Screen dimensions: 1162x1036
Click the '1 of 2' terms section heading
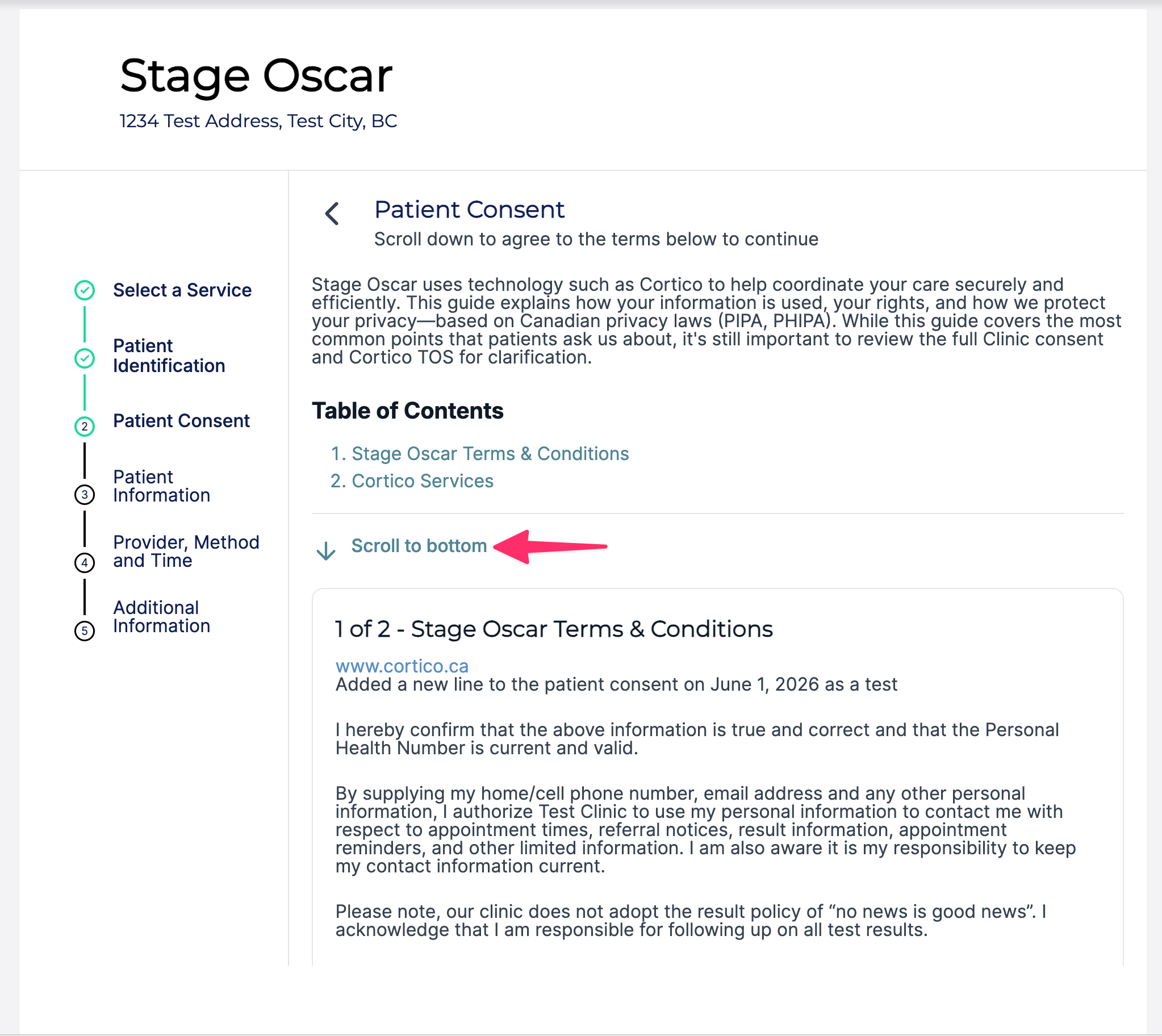coord(554,629)
